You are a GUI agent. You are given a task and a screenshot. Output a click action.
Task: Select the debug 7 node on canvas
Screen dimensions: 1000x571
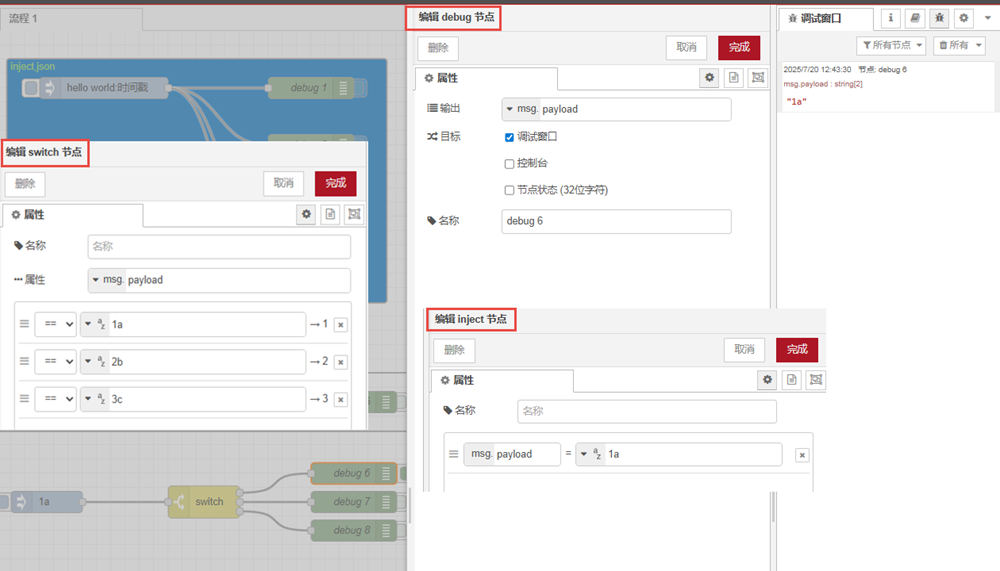(x=354, y=502)
